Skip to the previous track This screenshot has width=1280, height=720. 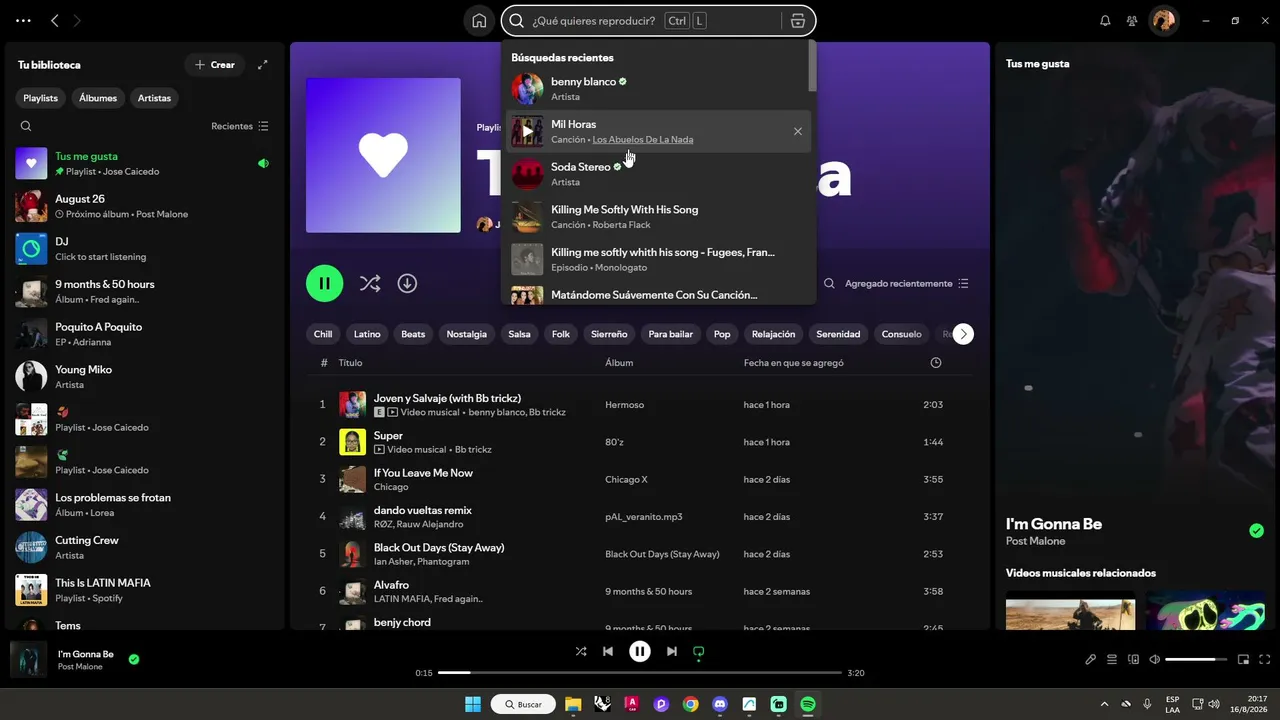pos(607,652)
